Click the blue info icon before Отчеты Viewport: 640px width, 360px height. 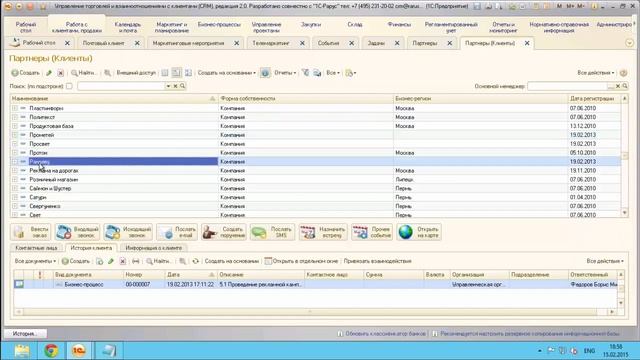pyautogui.click(x=265, y=73)
